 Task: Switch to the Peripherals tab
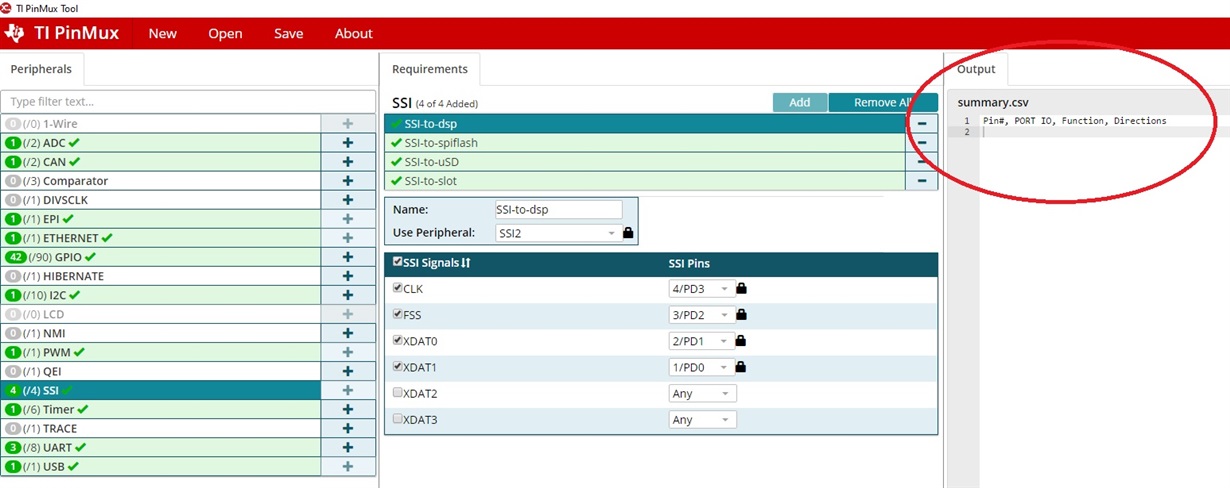[x=41, y=69]
